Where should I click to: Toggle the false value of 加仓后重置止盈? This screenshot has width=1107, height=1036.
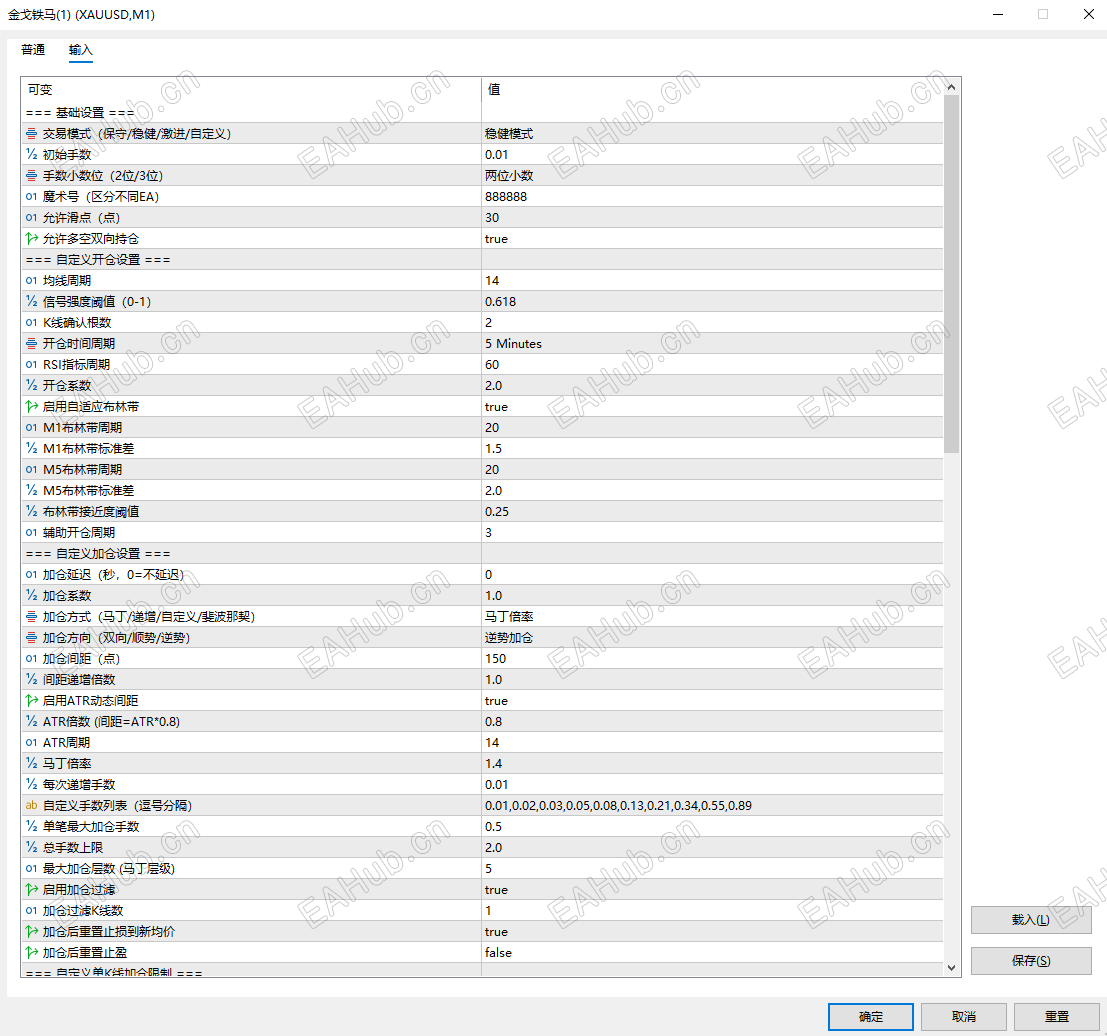click(712, 953)
